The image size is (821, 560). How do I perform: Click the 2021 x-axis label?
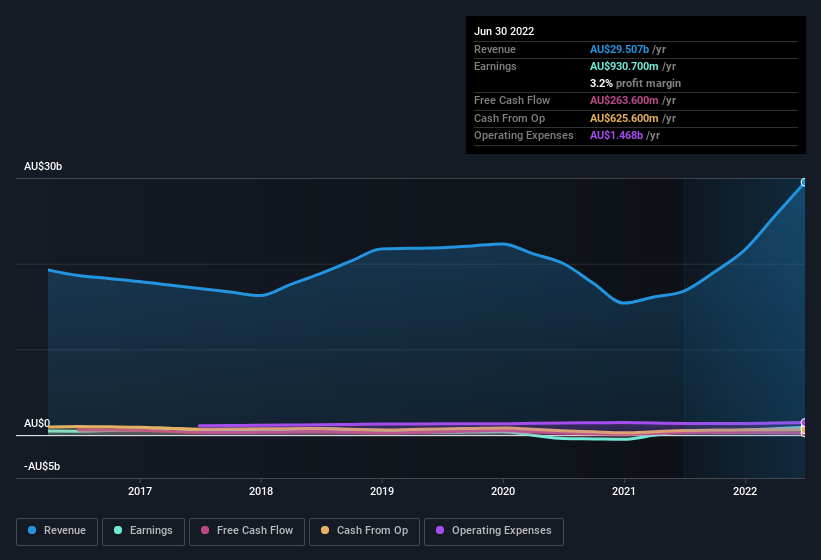624,491
